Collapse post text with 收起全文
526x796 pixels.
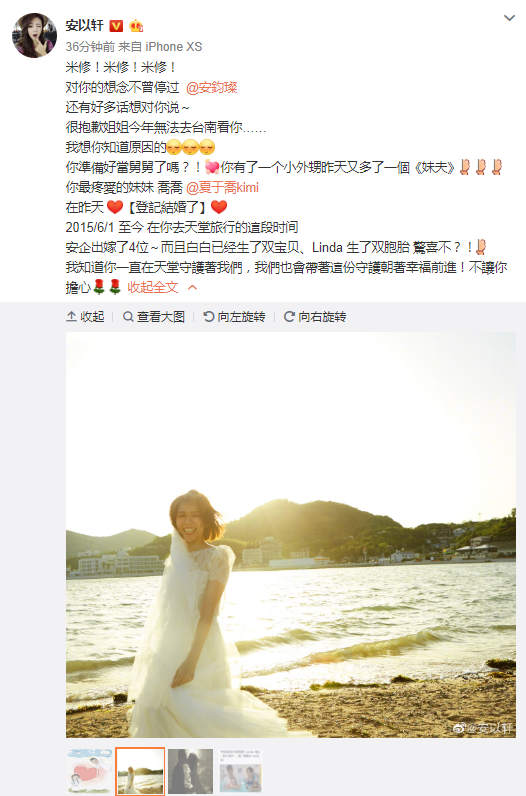click(153, 287)
